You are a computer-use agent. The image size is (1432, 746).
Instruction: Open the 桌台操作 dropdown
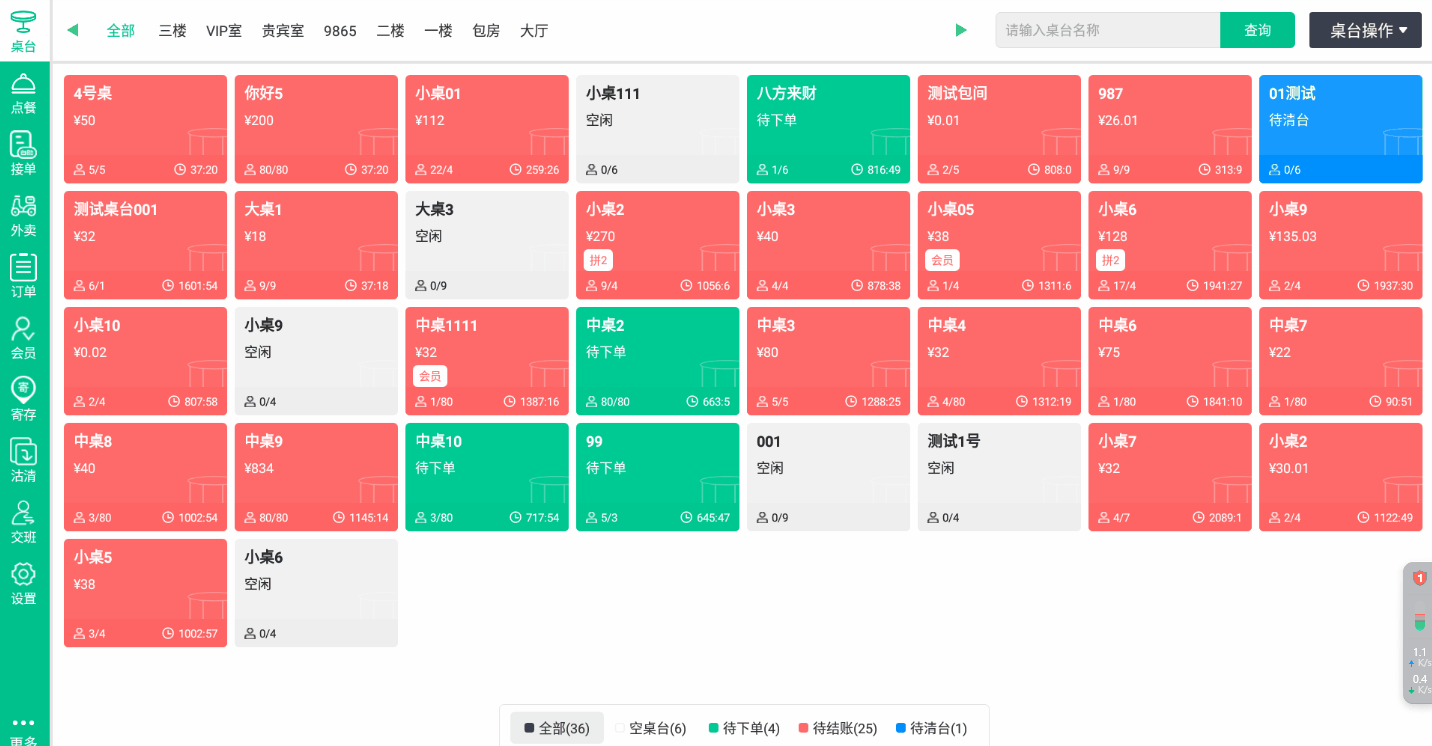click(x=1365, y=30)
